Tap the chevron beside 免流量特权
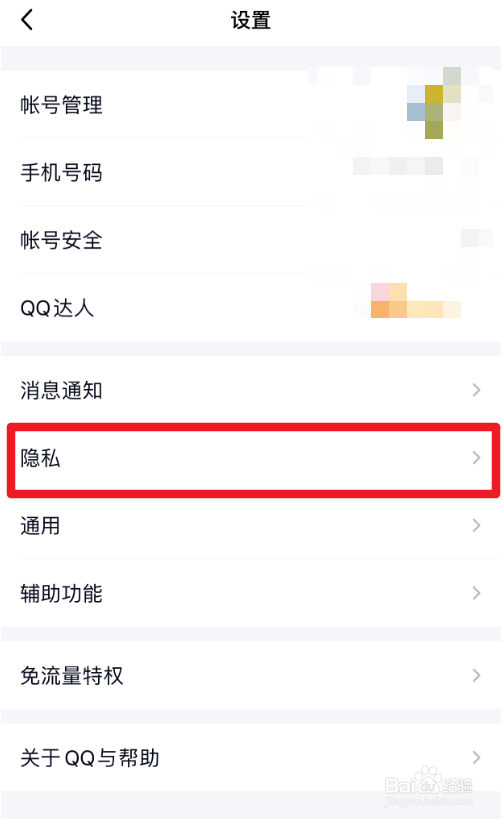 pos(476,675)
